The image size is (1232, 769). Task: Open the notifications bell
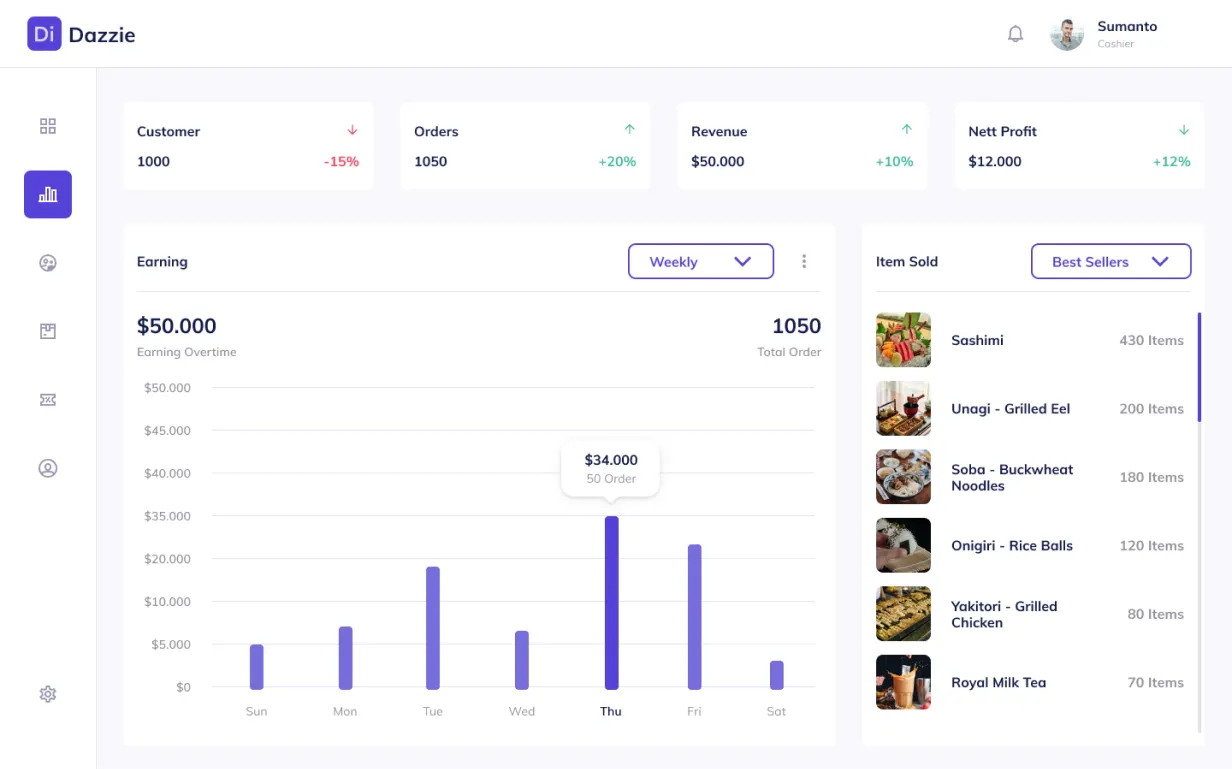(x=1015, y=34)
